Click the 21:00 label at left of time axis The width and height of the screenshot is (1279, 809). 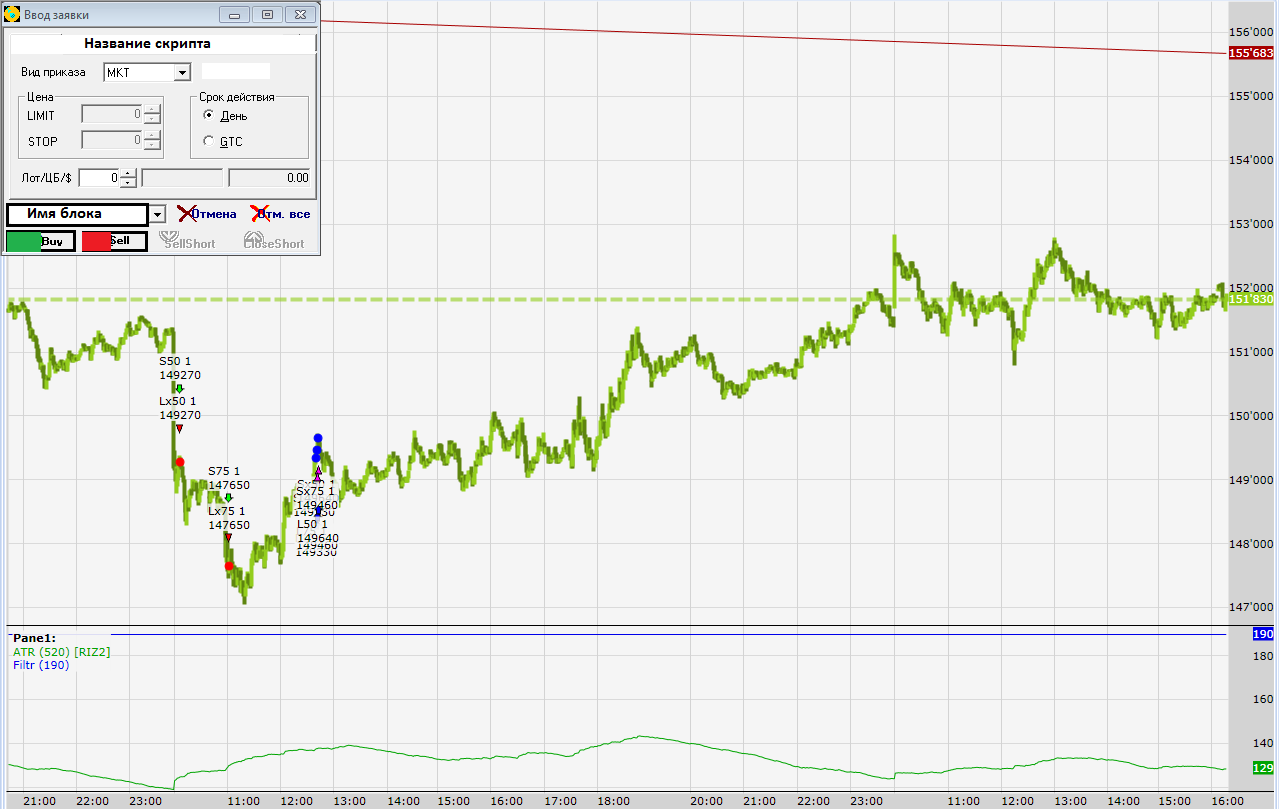[x=39, y=801]
